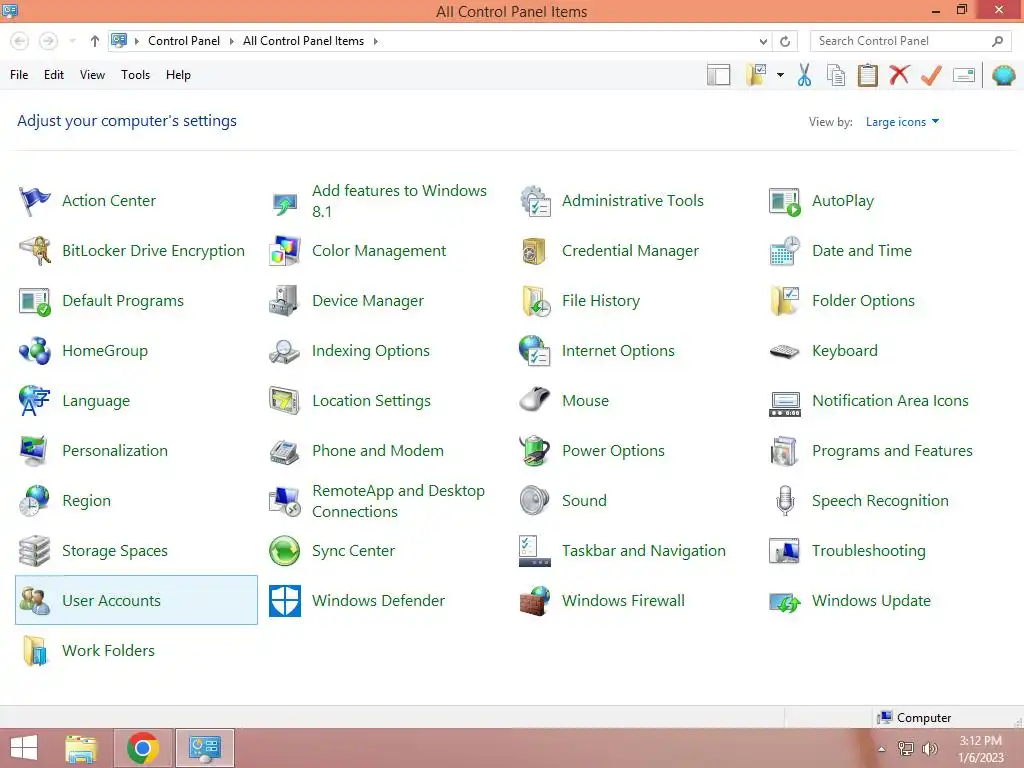Open the Tools menu

[135, 75]
